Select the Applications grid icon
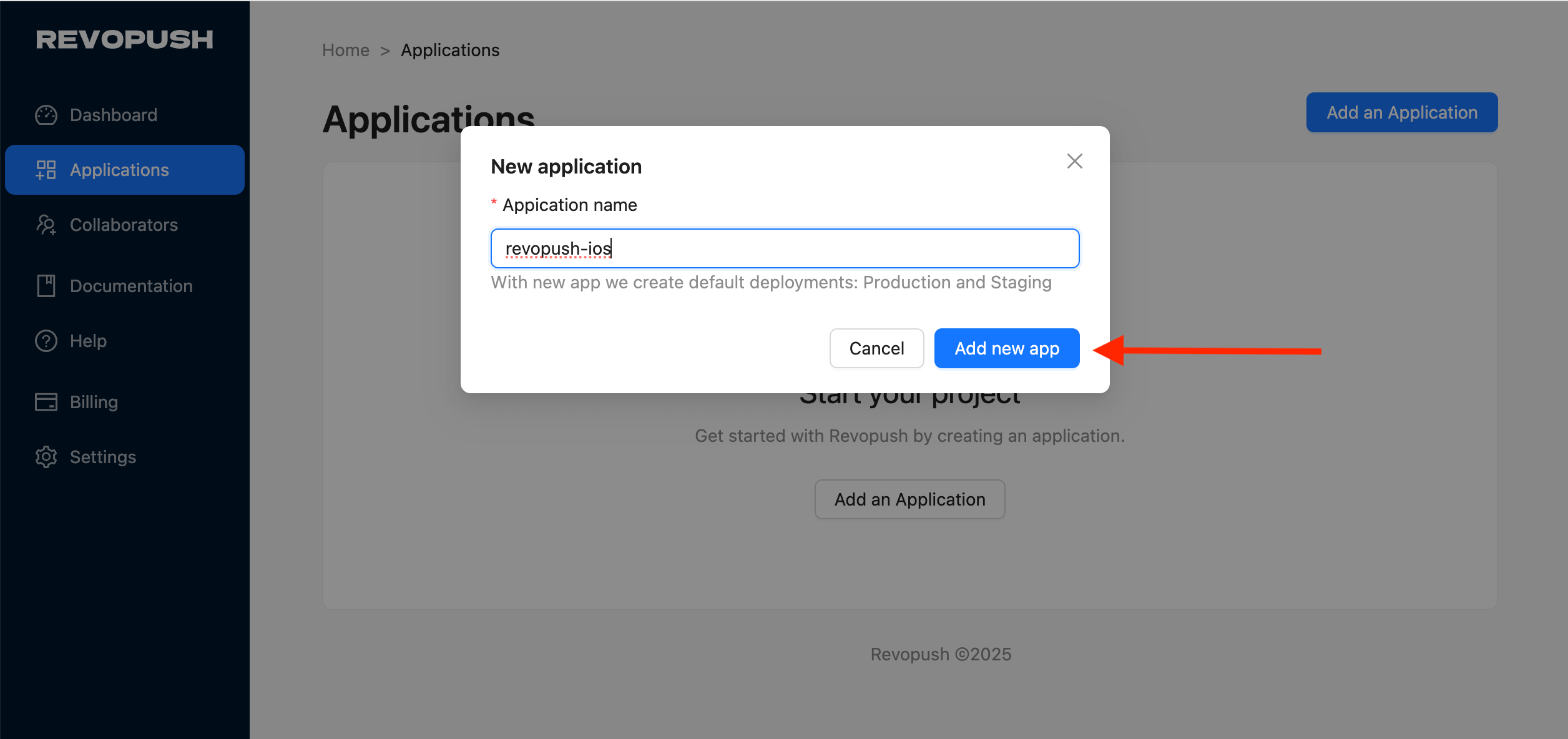 (x=46, y=169)
